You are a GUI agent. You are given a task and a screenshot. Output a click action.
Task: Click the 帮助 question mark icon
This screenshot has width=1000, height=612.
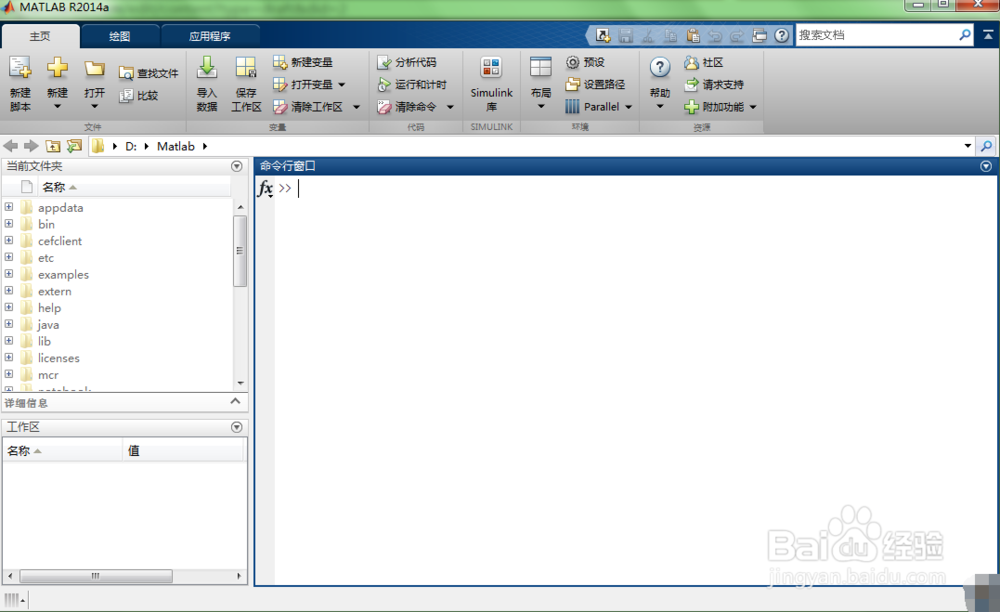659,67
